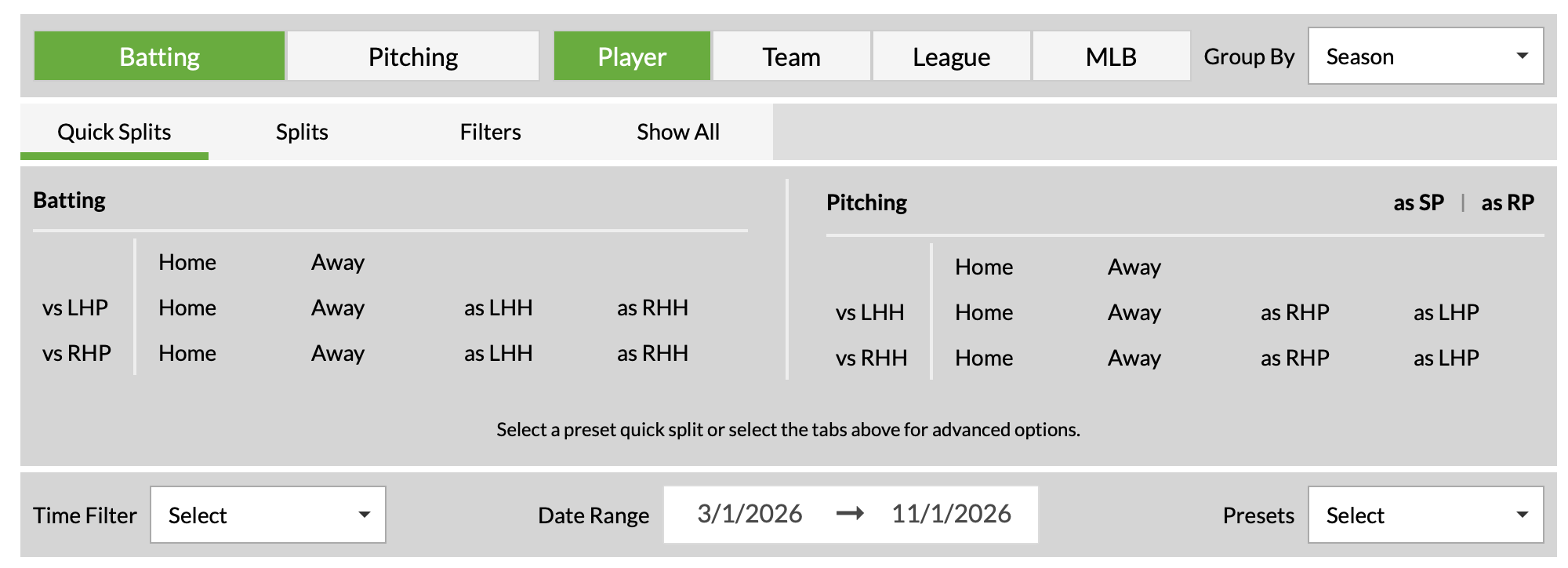Select the Batting toggle button

click(159, 56)
